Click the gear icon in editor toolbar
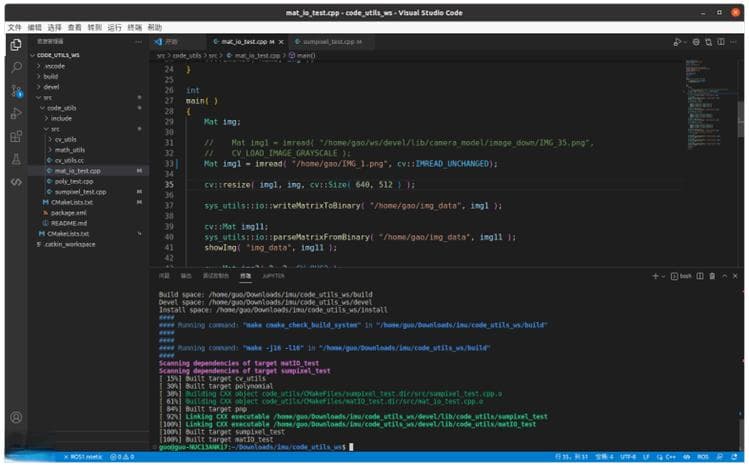Image resolution: width=749 pixels, height=467 pixels. point(696,42)
